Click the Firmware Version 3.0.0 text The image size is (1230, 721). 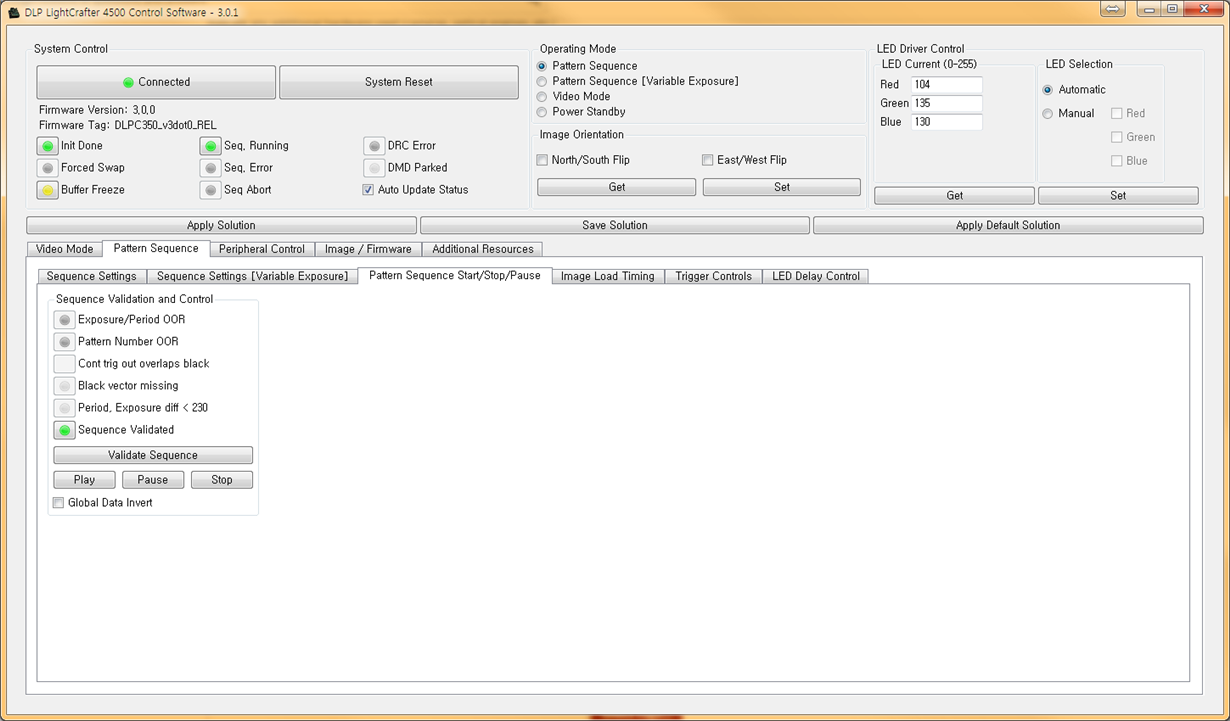(x=97, y=110)
